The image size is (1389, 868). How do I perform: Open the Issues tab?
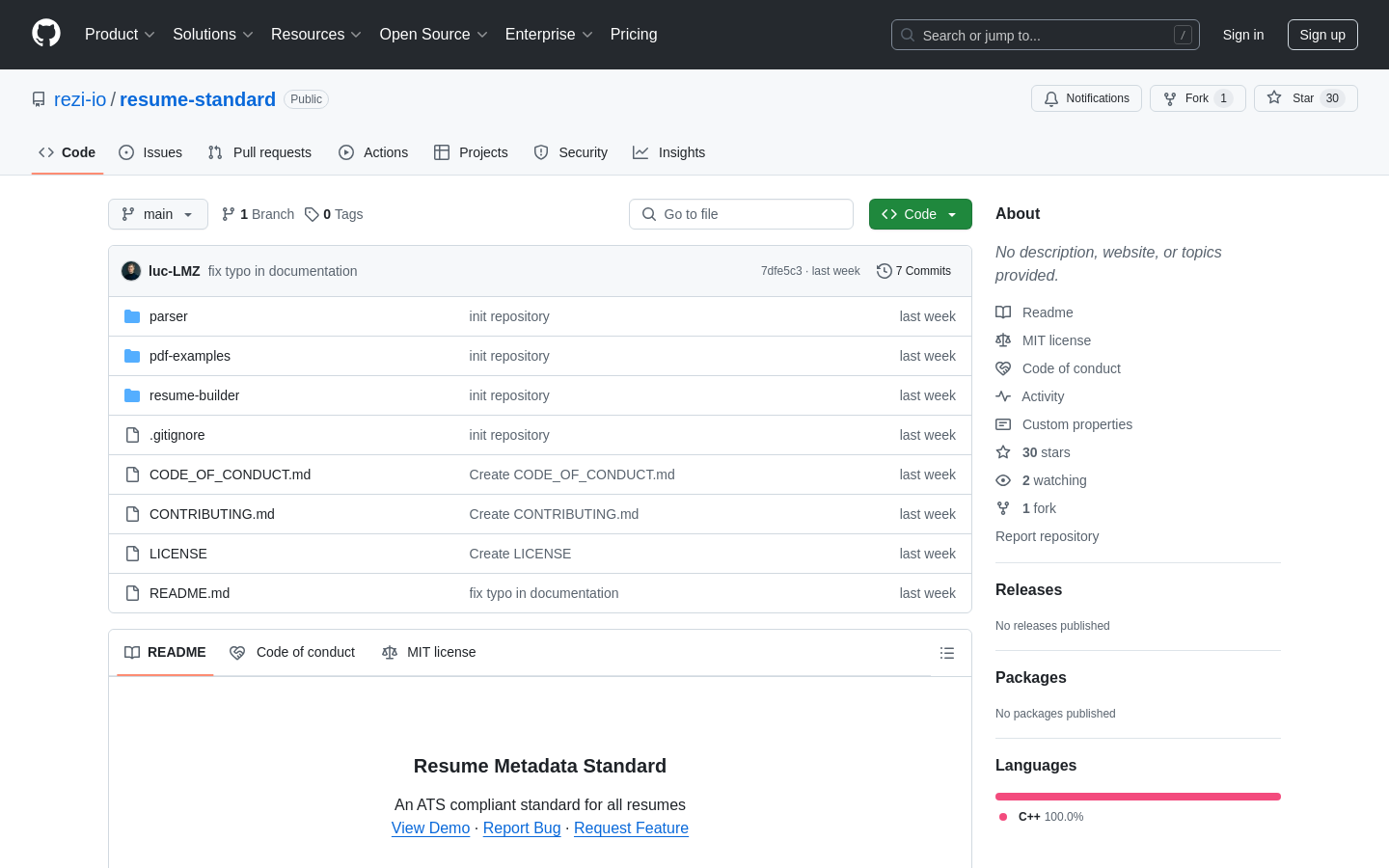pos(150,152)
